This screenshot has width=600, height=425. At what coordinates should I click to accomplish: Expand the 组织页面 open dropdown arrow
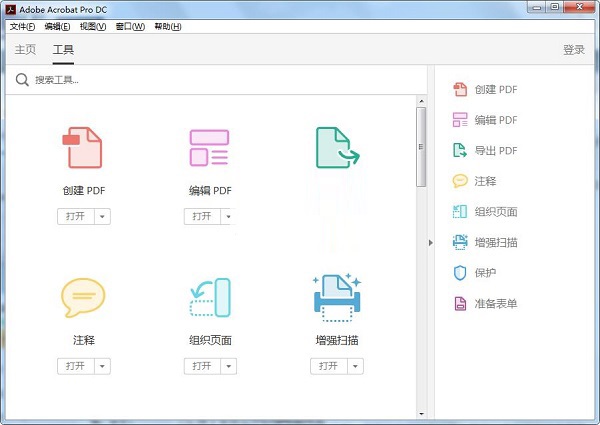tap(228, 366)
